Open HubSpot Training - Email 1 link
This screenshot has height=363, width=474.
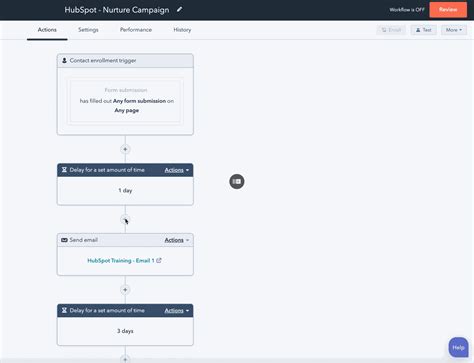point(121,261)
